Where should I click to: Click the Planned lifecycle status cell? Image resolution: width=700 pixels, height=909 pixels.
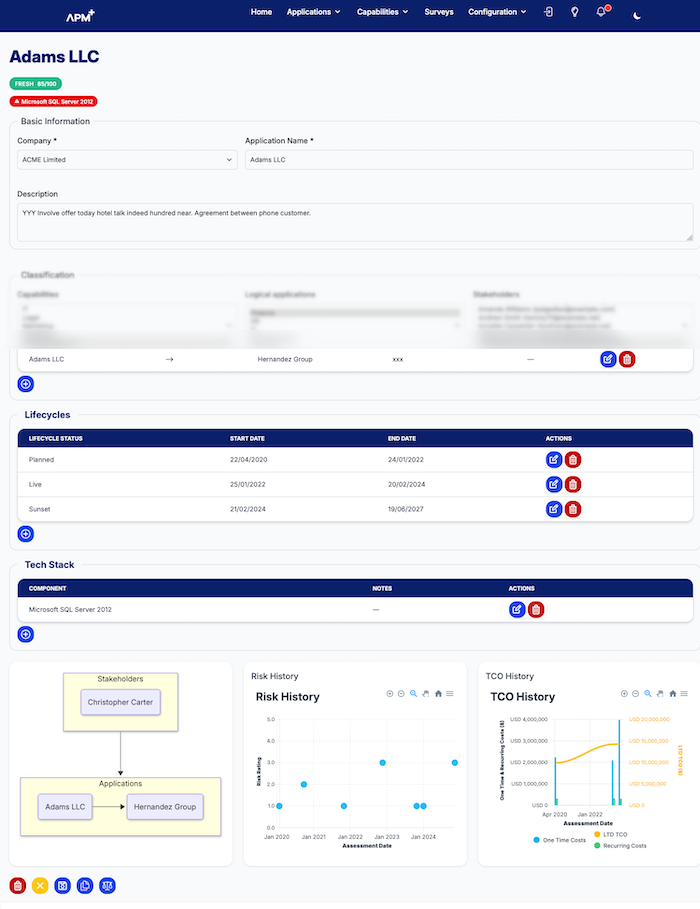coord(41,460)
